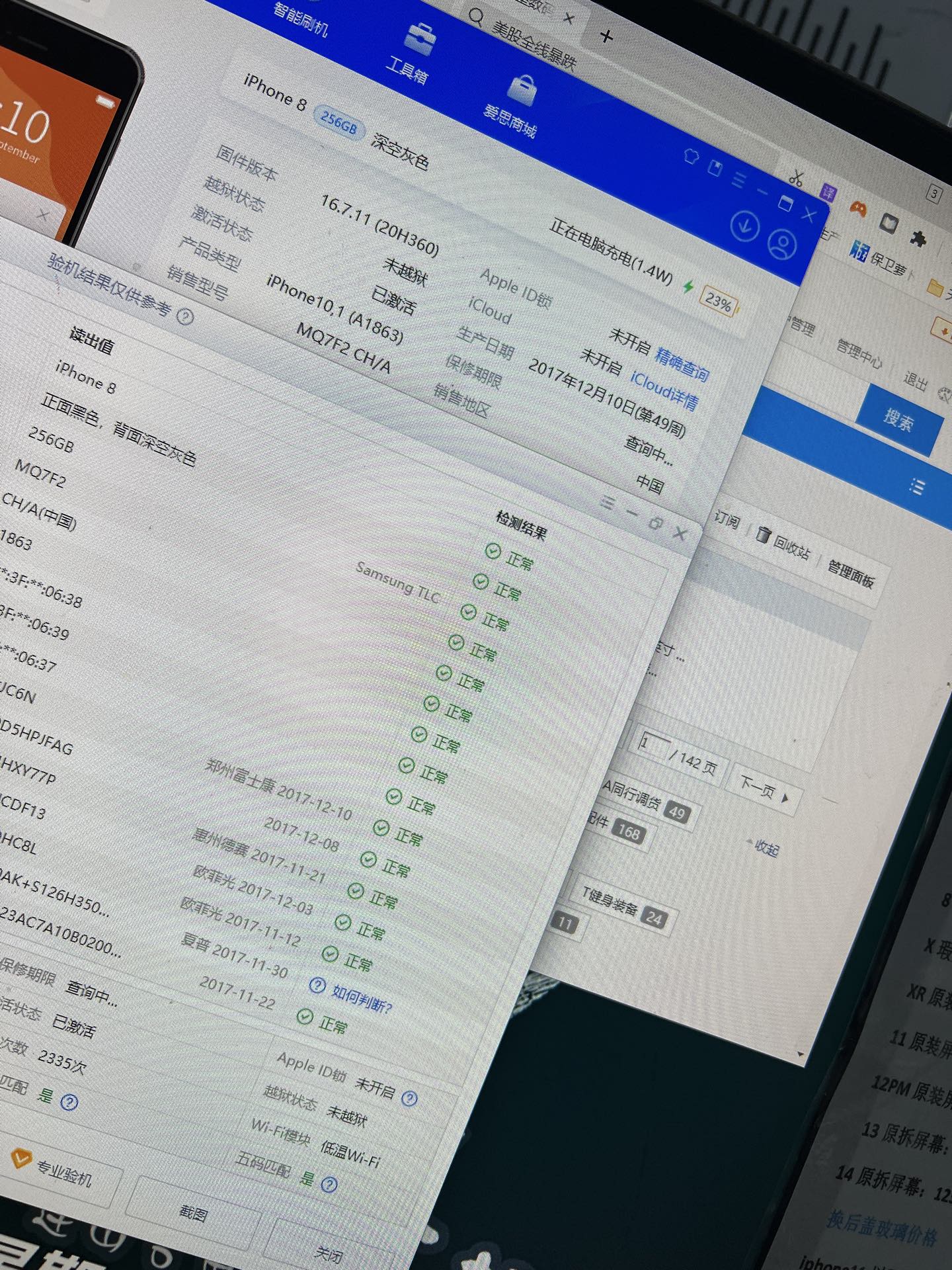Click the webpage scrollbar down arrow

coord(801,1053)
